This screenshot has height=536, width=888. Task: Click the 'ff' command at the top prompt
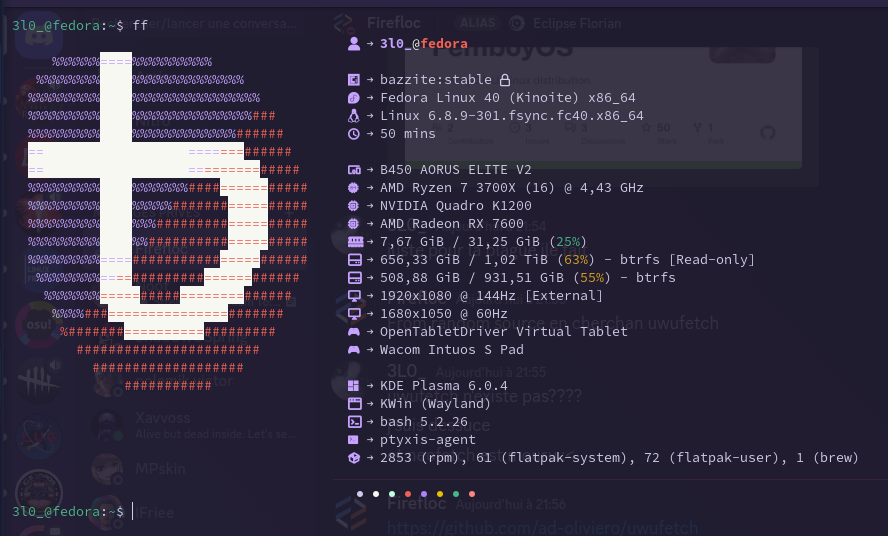tap(140, 25)
